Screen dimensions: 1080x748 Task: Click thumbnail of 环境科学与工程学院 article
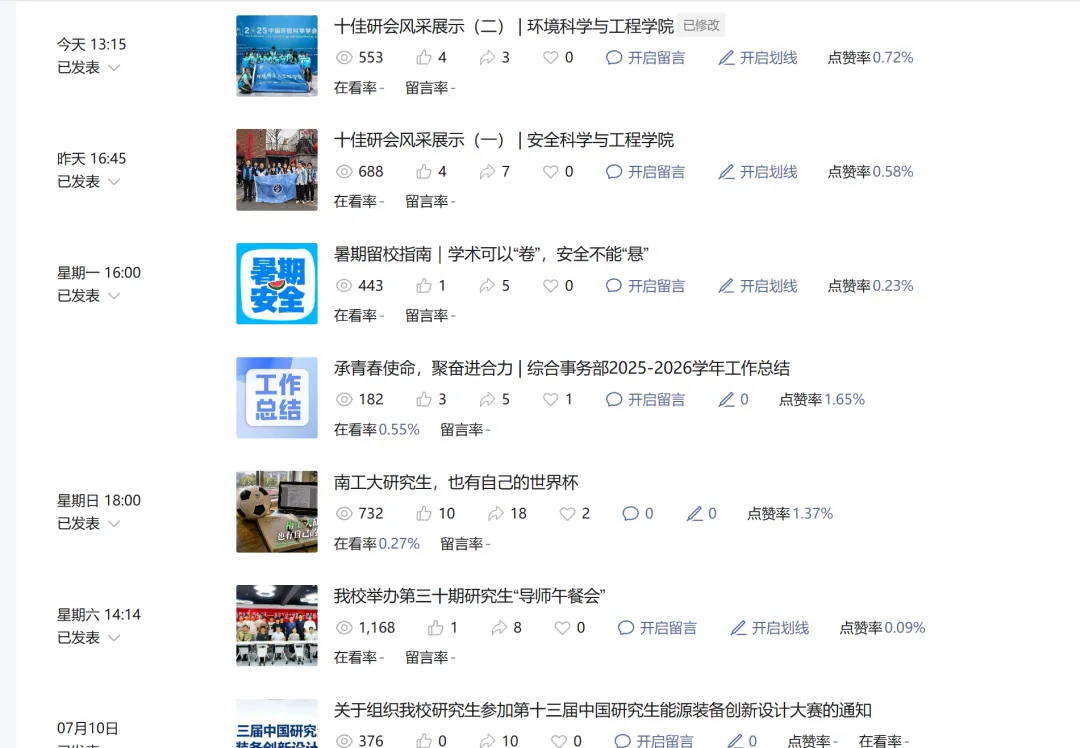(277, 56)
